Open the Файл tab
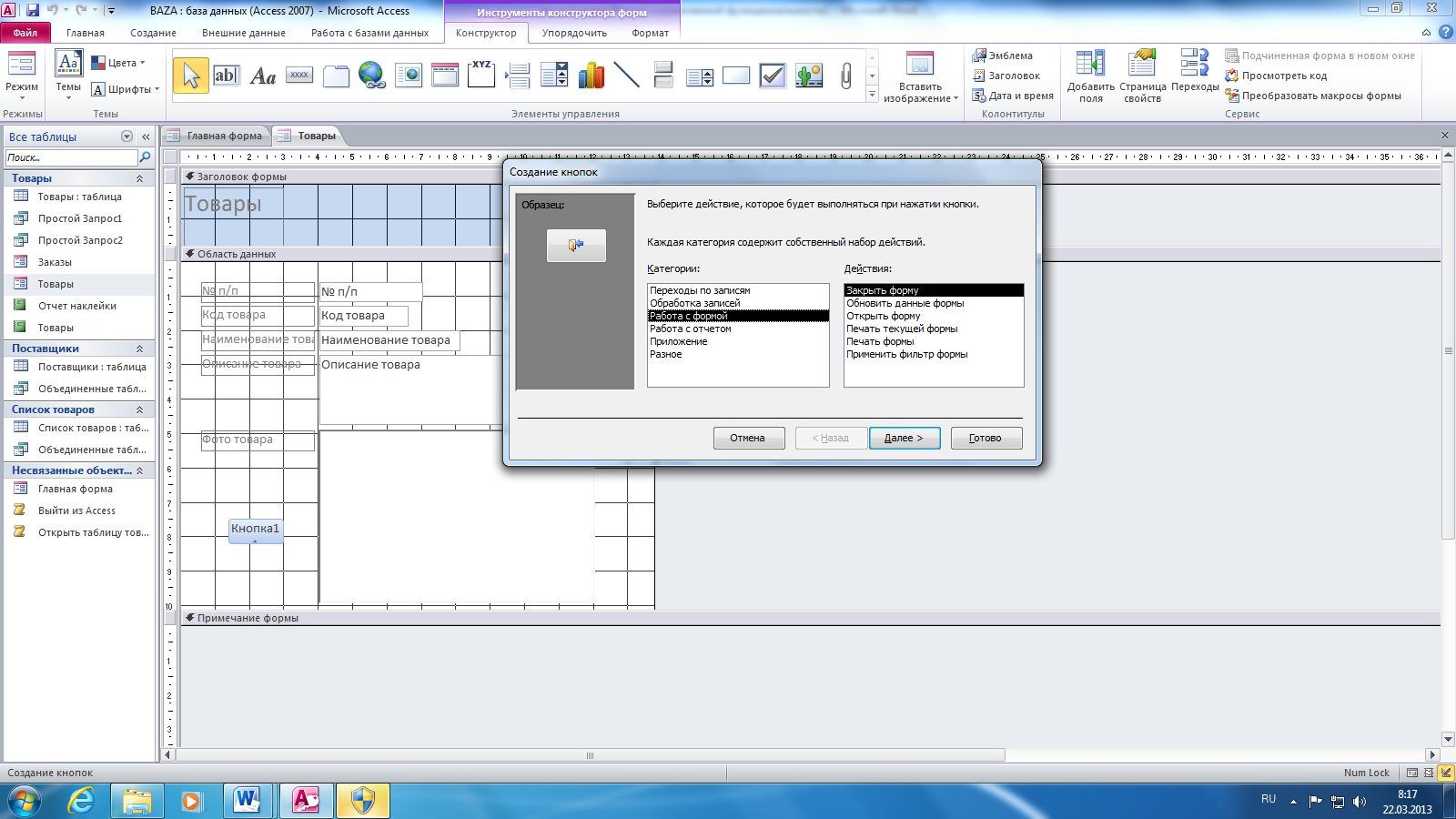Image resolution: width=1456 pixels, height=819 pixels. (25, 33)
